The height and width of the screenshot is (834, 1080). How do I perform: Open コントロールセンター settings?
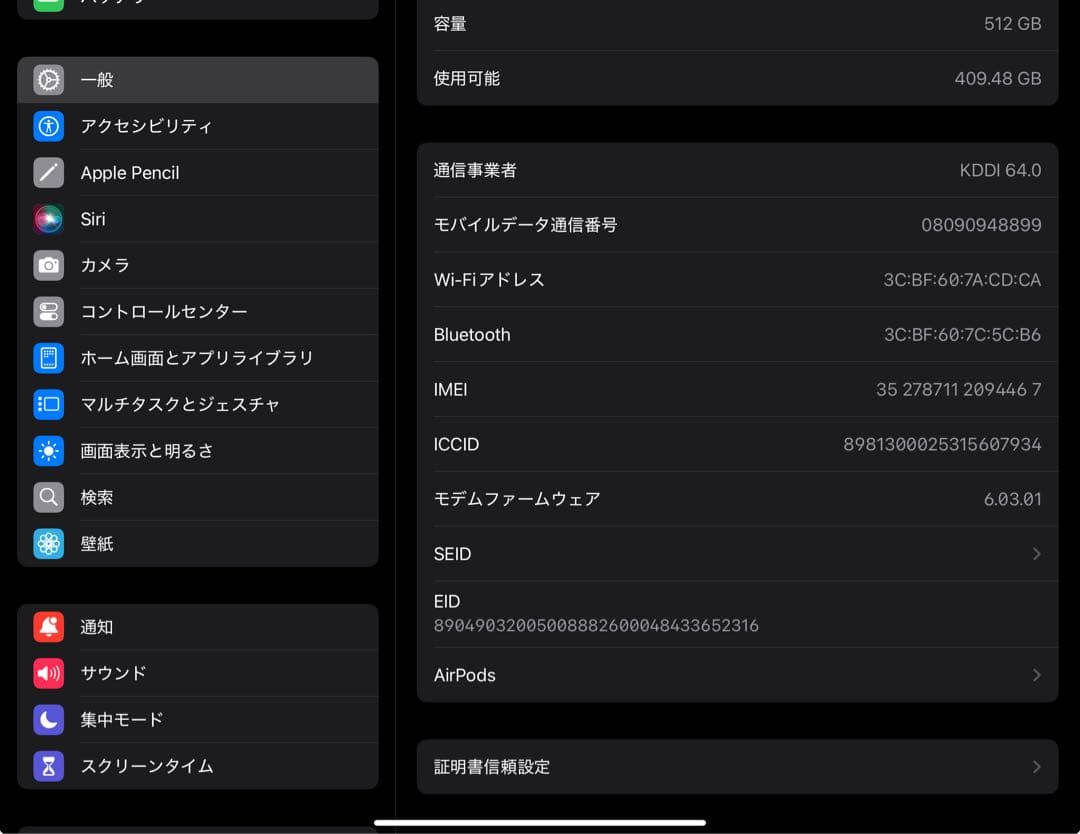pyautogui.click(x=198, y=311)
